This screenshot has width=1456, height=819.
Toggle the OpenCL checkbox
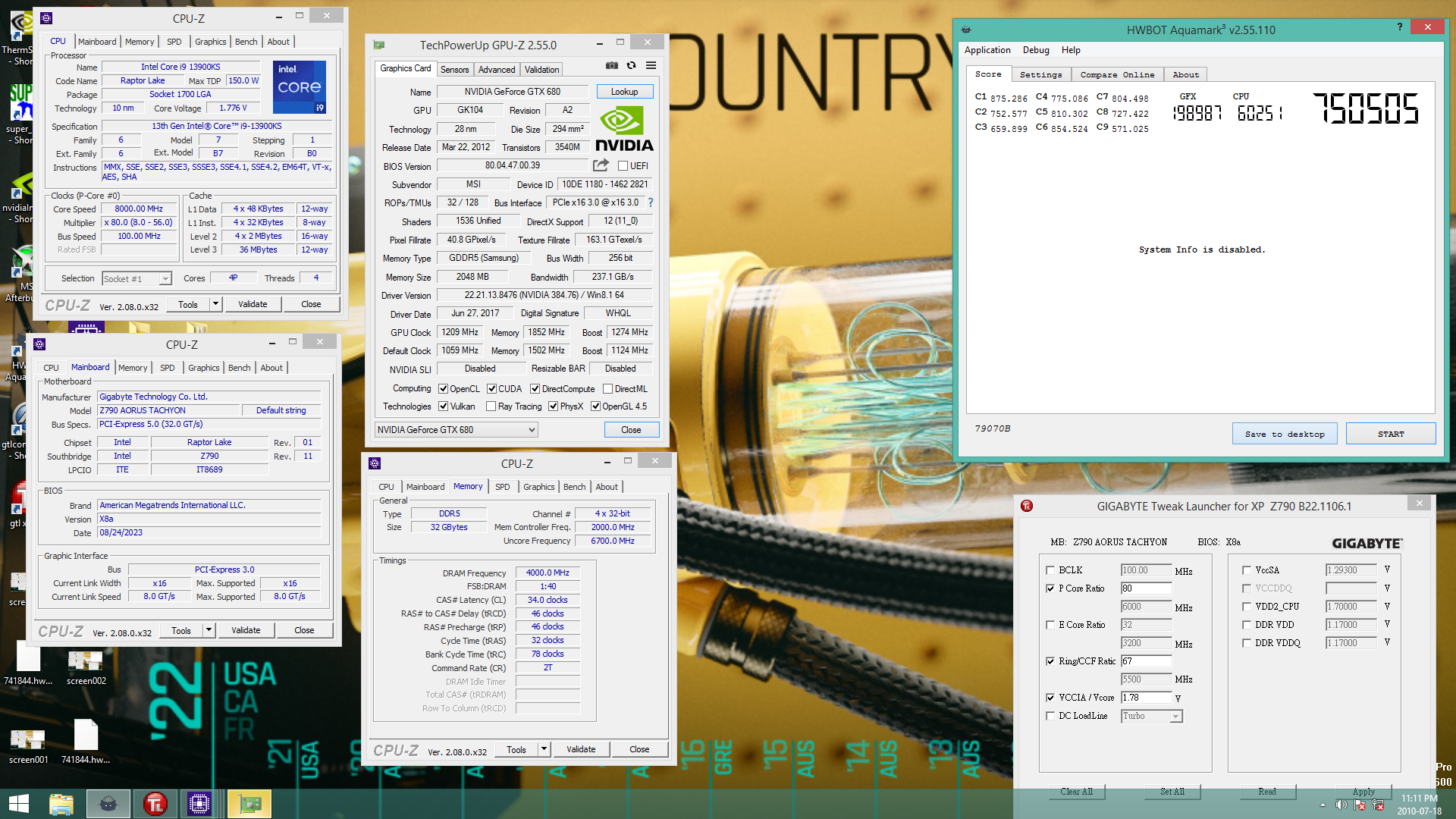(x=444, y=389)
